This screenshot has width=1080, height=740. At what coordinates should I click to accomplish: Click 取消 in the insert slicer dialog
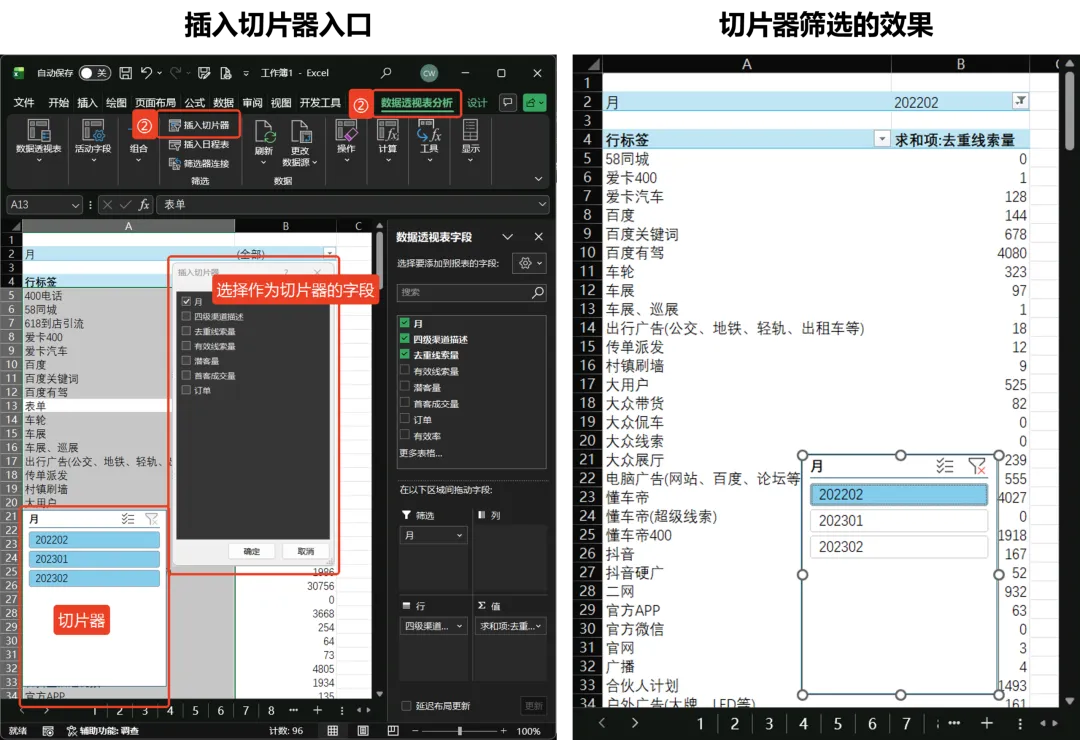coord(306,551)
